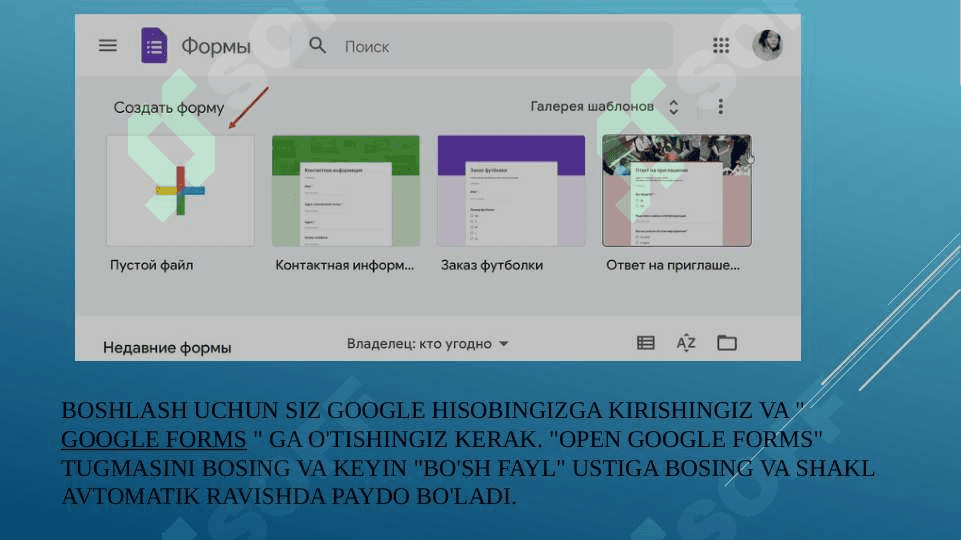Open Заказ футболки template thumbnail
This screenshot has height=540, width=961.
pyautogui.click(x=511, y=191)
